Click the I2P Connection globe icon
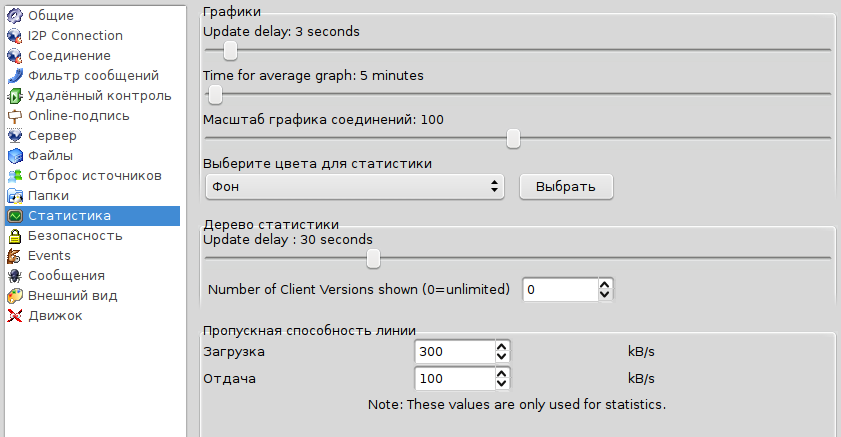 tap(14, 35)
